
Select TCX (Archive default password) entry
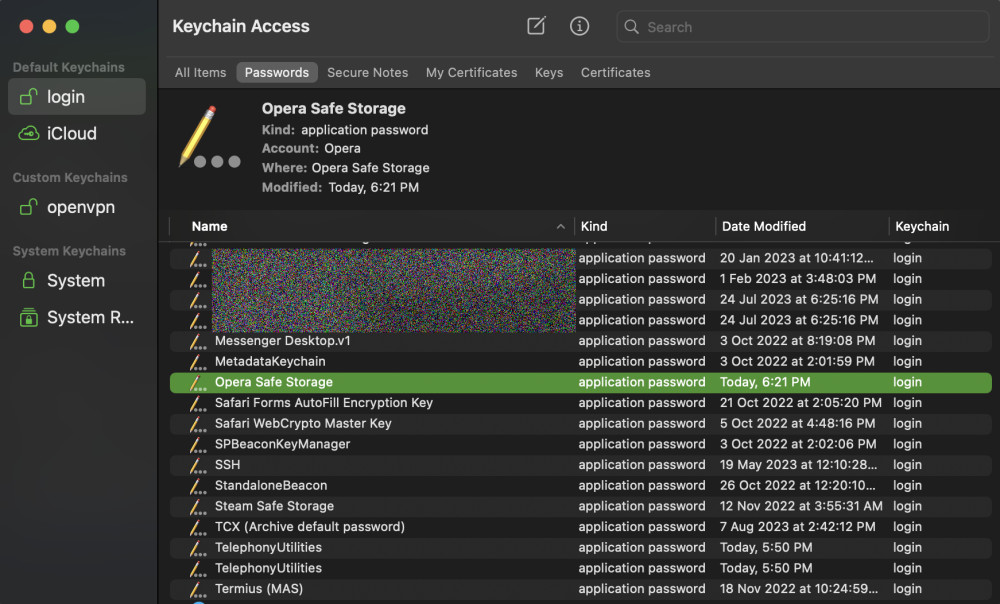(x=309, y=527)
